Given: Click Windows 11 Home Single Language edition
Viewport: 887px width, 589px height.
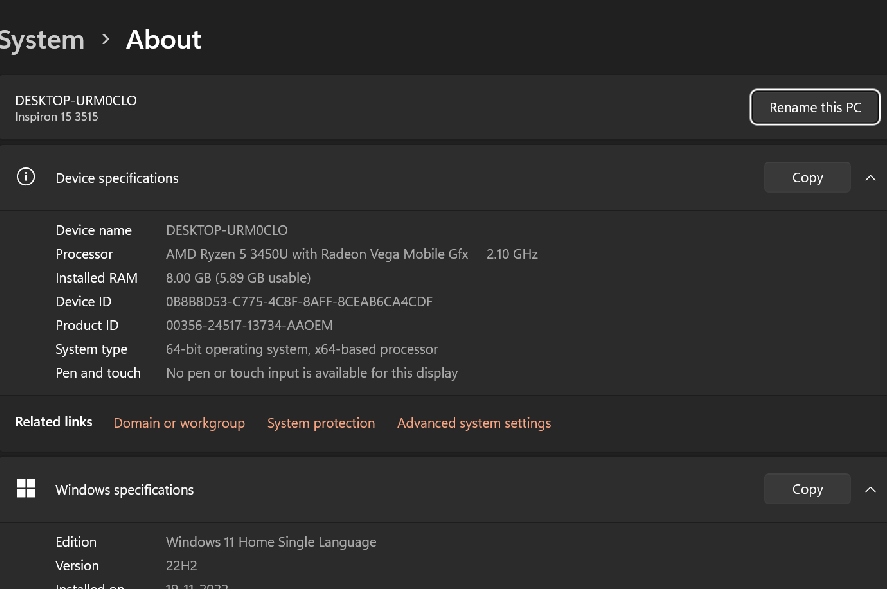Looking at the screenshot, I should tap(271, 542).
